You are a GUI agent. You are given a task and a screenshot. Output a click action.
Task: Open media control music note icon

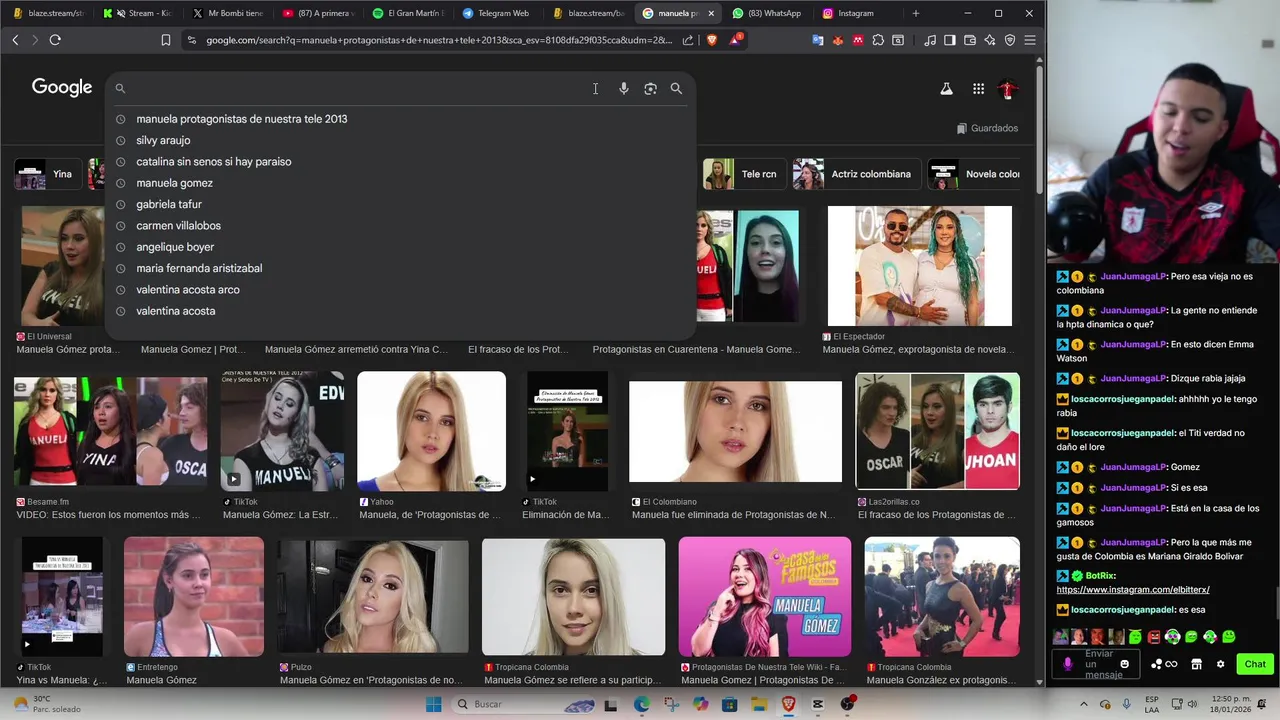pos(930,40)
